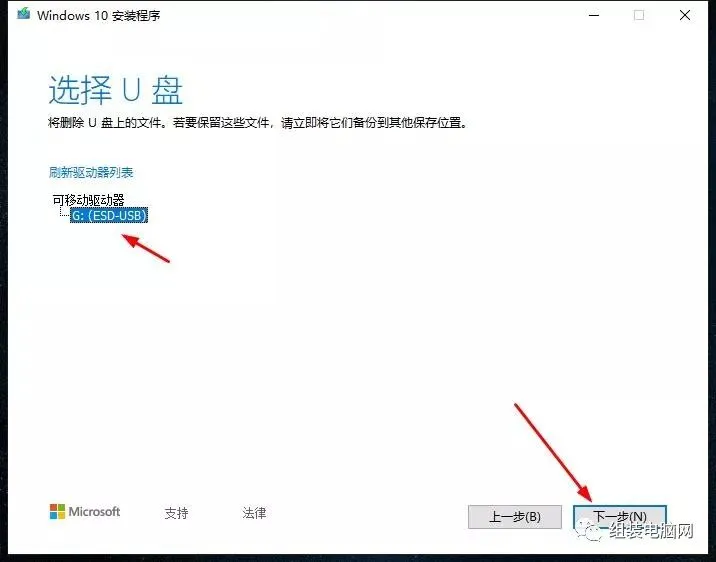716x562 pixels.
Task: Click the U-disk deletion warning text
Action: (258, 123)
